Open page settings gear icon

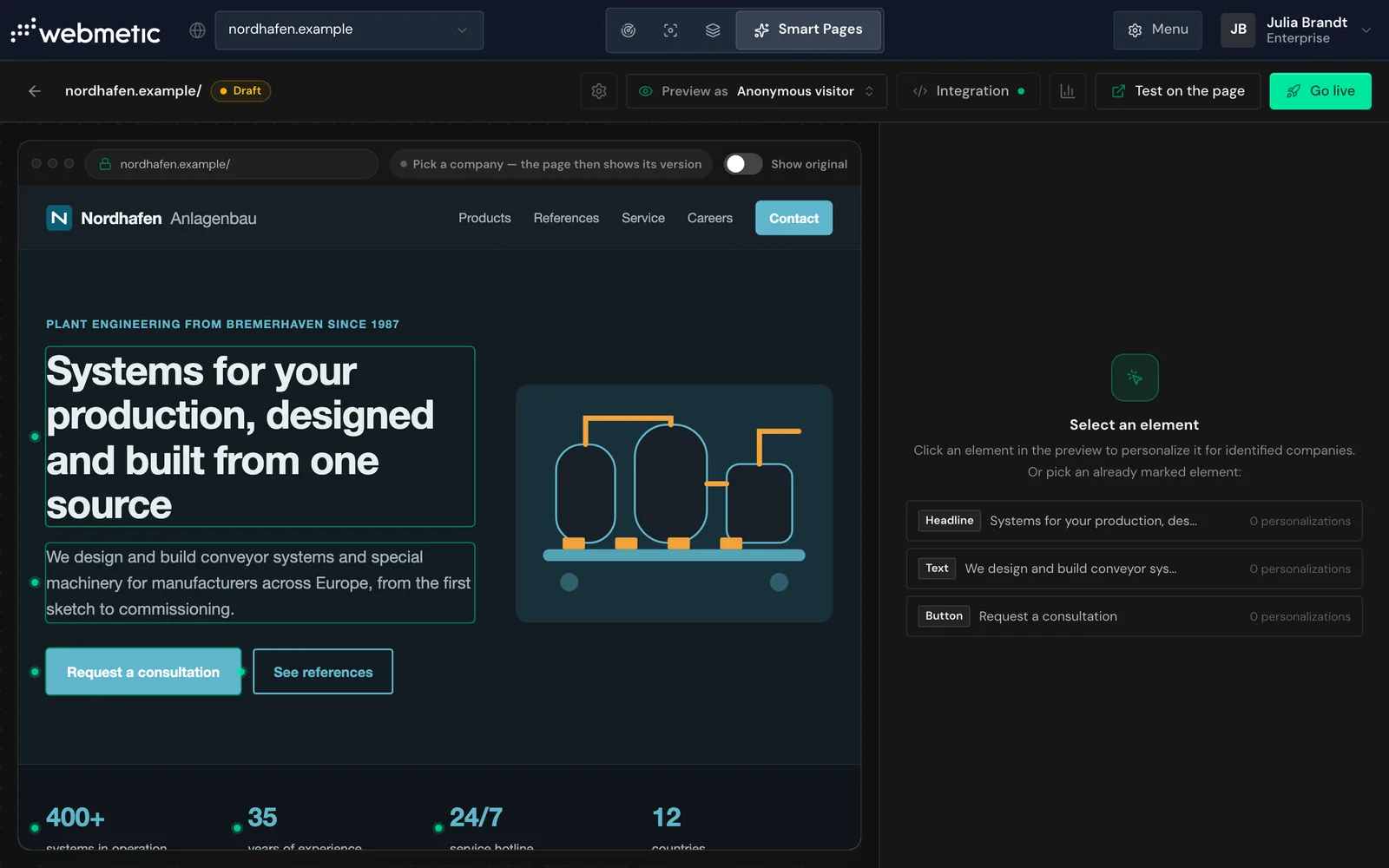[599, 91]
